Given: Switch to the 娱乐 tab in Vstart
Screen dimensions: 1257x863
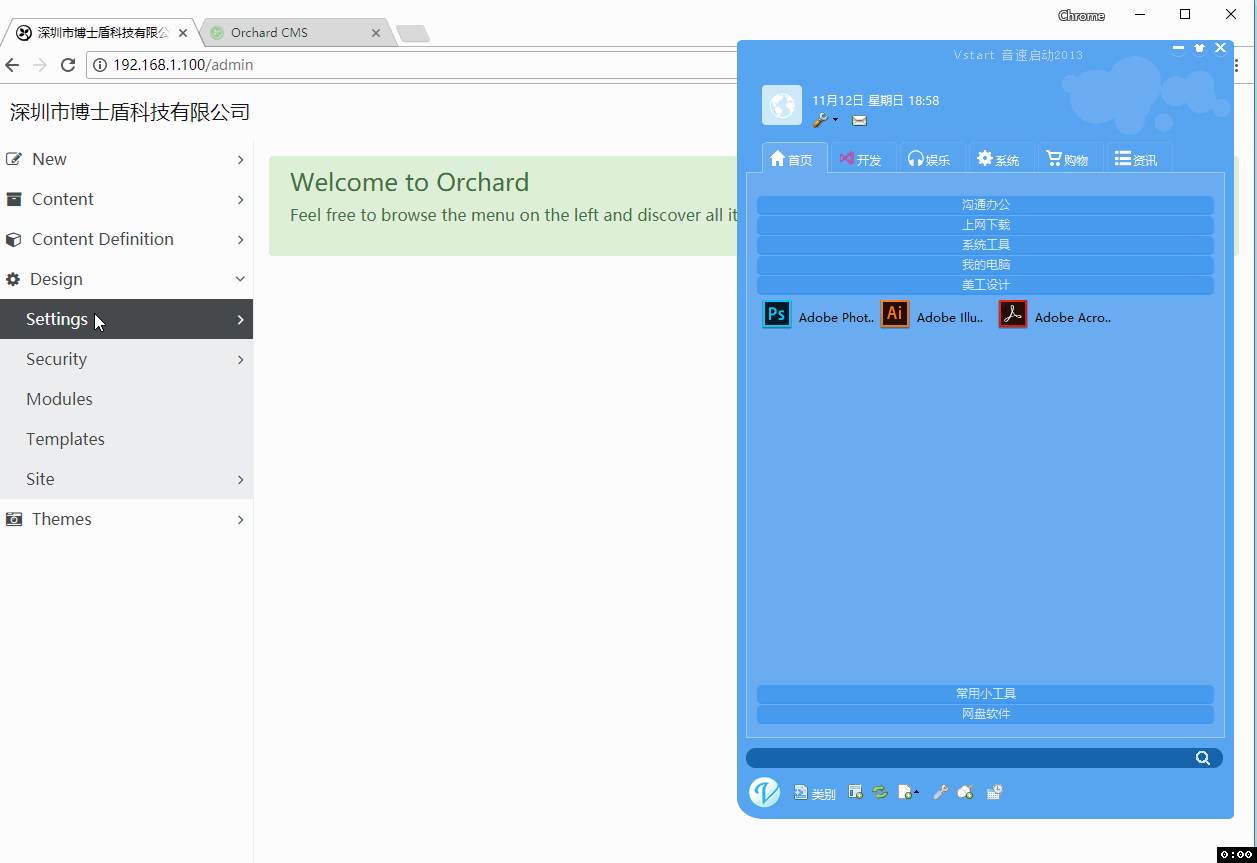Looking at the screenshot, I should (x=931, y=158).
